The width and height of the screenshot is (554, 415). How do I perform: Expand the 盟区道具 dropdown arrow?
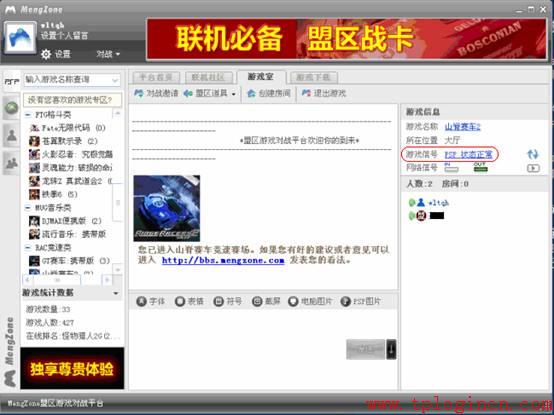click(233, 94)
